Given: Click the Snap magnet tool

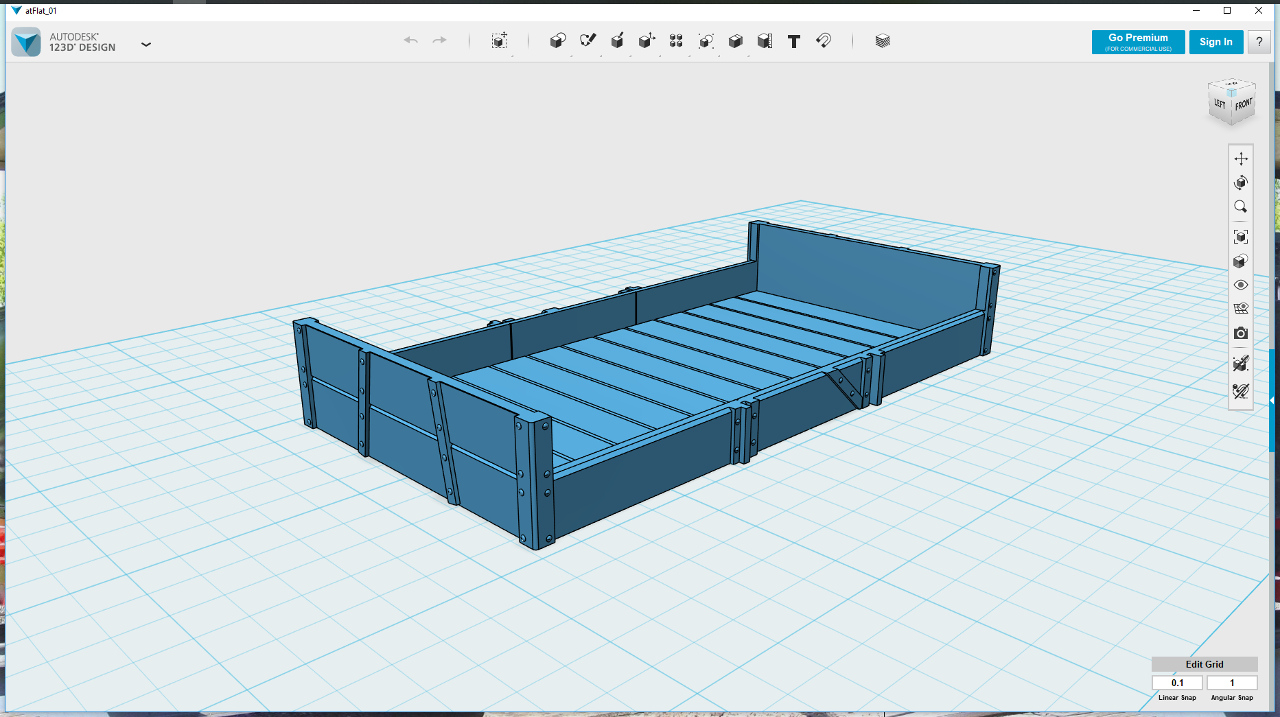Looking at the screenshot, I should tap(823, 41).
